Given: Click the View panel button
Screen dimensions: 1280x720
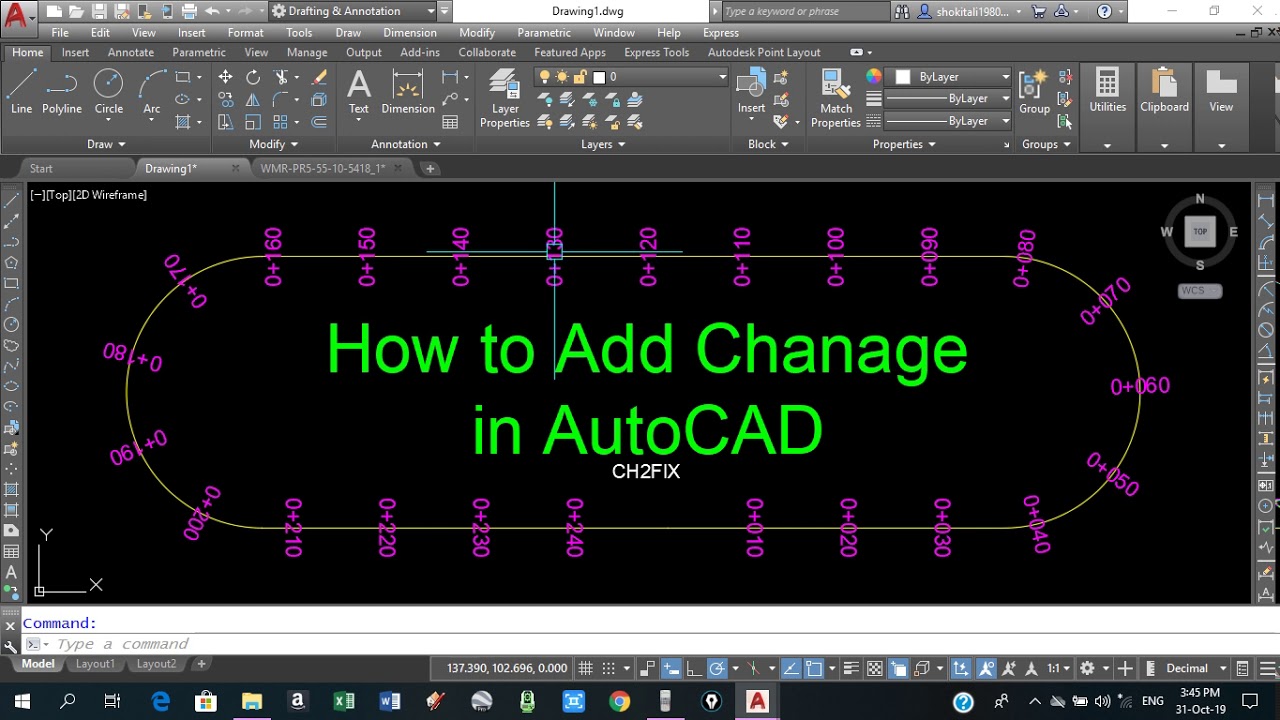Looking at the screenshot, I should point(1221,92).
